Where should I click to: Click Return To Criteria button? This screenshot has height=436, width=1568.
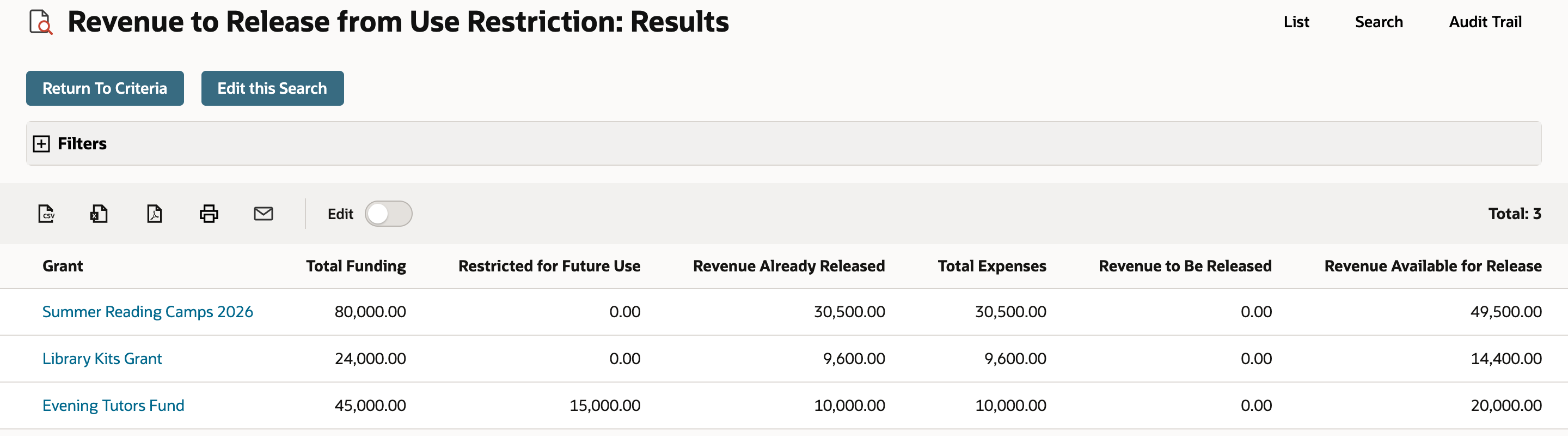click(x=105, y=88)
